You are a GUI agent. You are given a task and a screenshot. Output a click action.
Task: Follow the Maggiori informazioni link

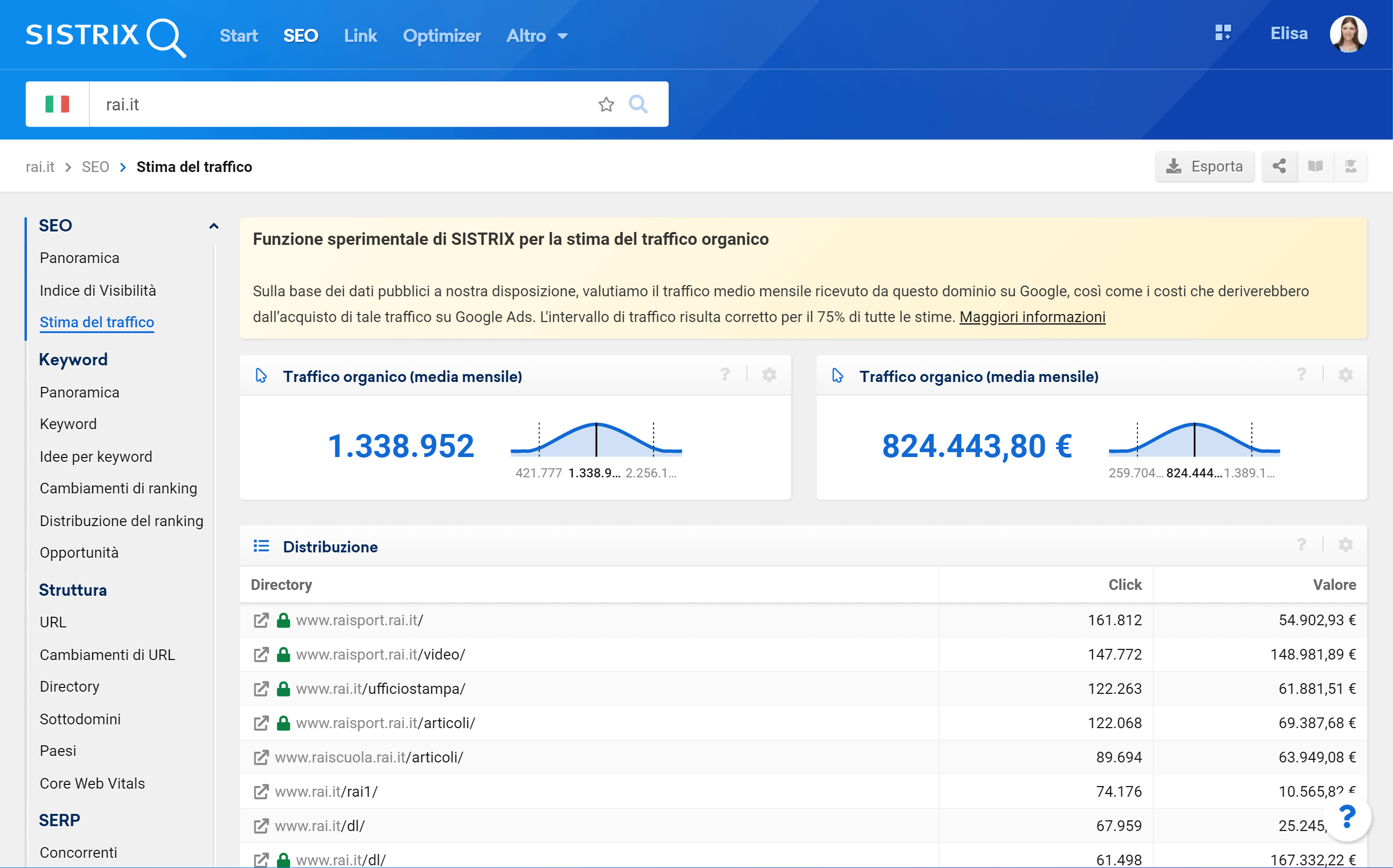pyautogui.click(x=1032, y=317)
